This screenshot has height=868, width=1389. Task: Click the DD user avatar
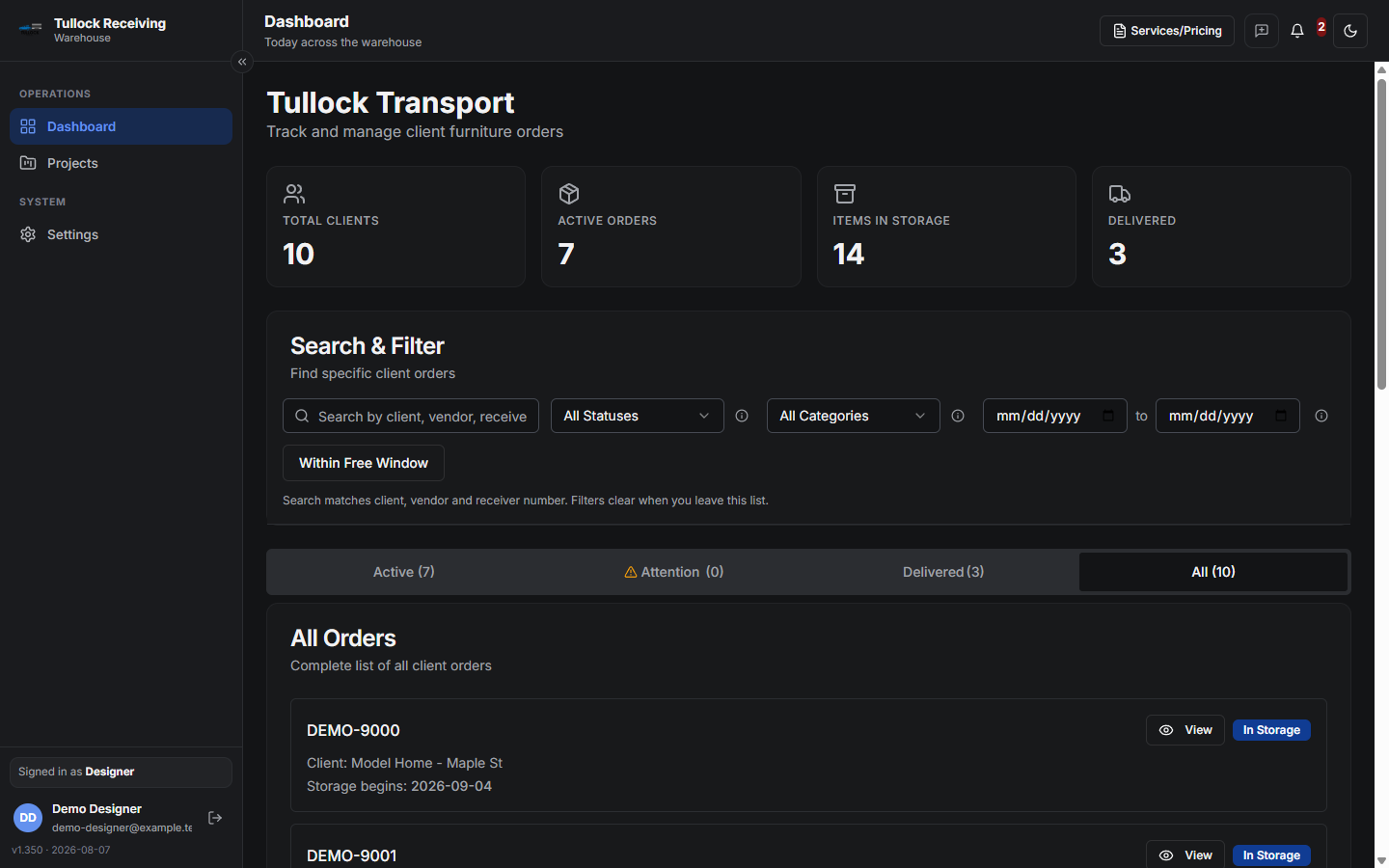pyautogui.click(x=28, y=818)
